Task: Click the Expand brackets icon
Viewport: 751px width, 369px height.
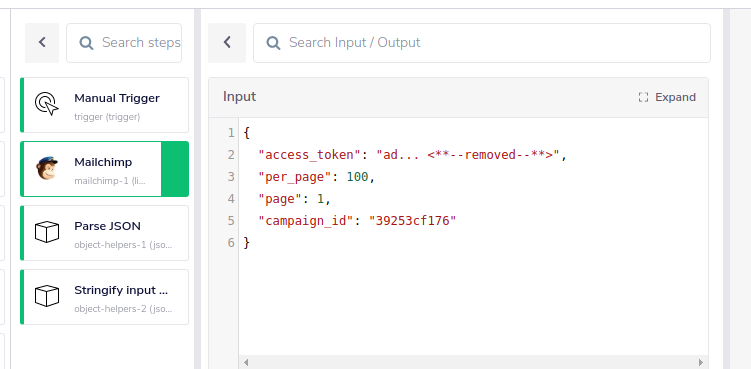Action: [643, 97]
